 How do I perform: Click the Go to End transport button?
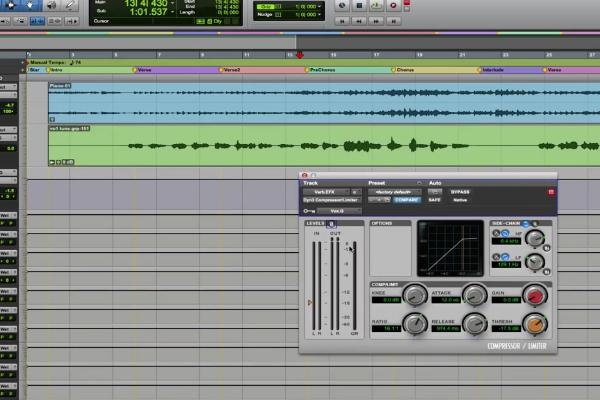point(393,21)
